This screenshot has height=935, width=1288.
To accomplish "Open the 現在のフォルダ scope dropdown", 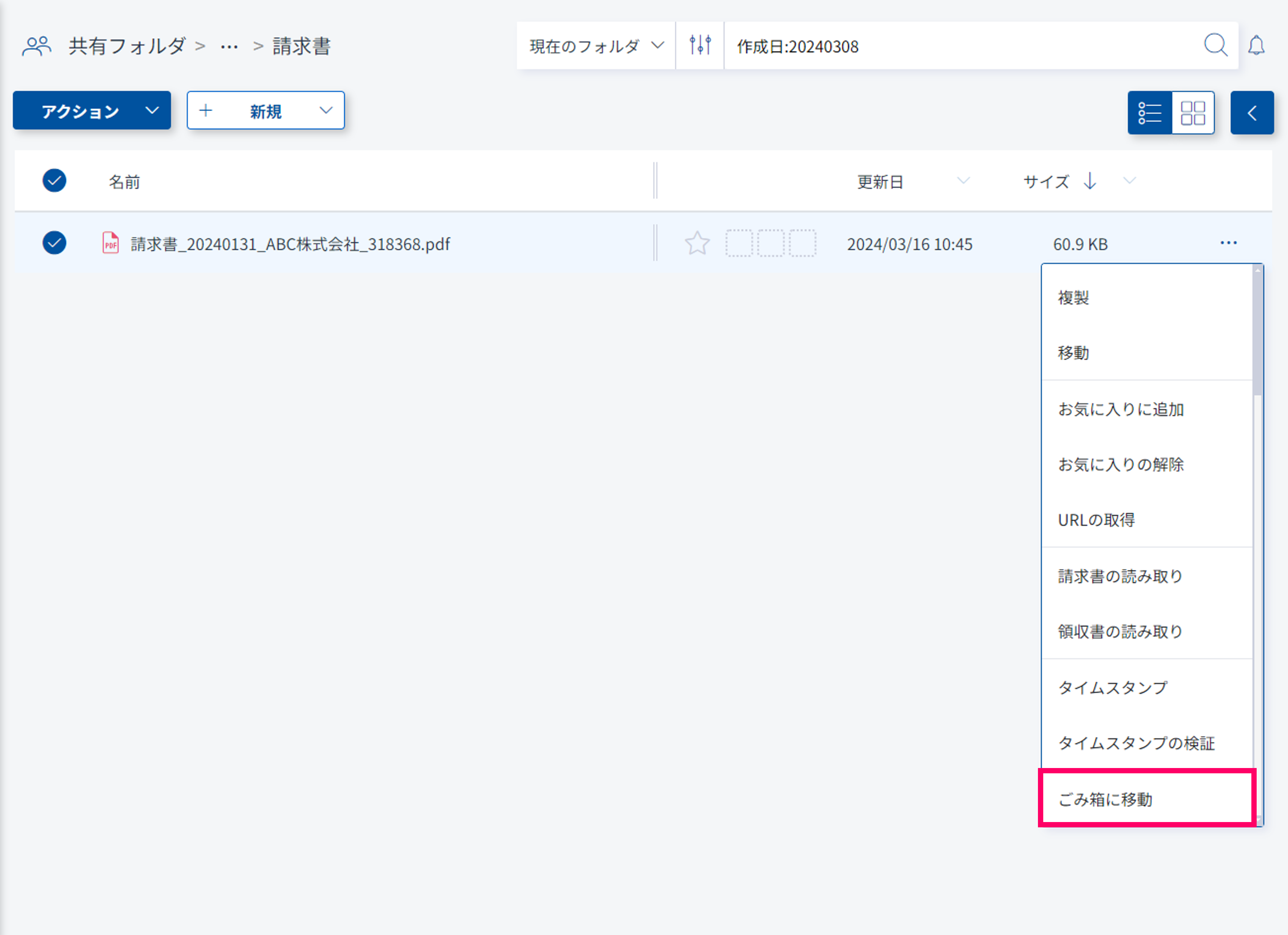I will pyautogui.click(x=596, y=46).
